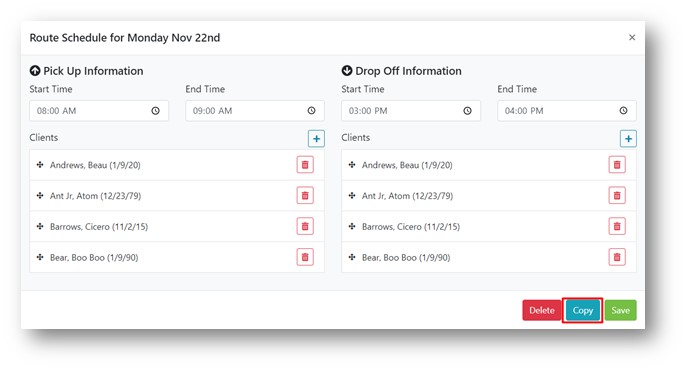Click the clock icon in Drop Off Start Time
The width and height of the screenshot is (687, 371).
[x=467, y=111]
